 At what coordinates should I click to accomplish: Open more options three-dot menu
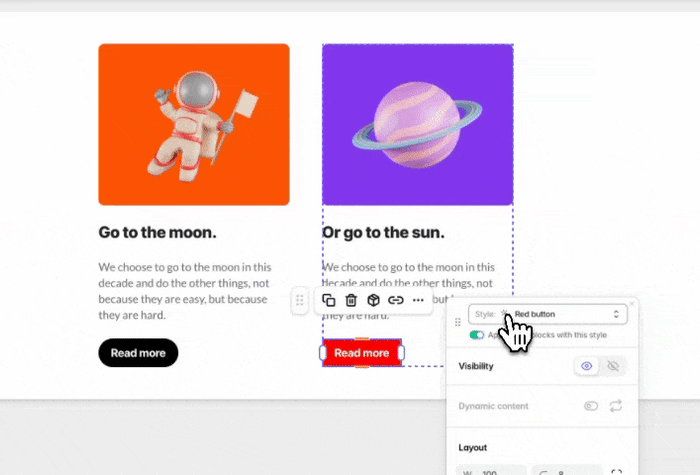coord(418,300)
